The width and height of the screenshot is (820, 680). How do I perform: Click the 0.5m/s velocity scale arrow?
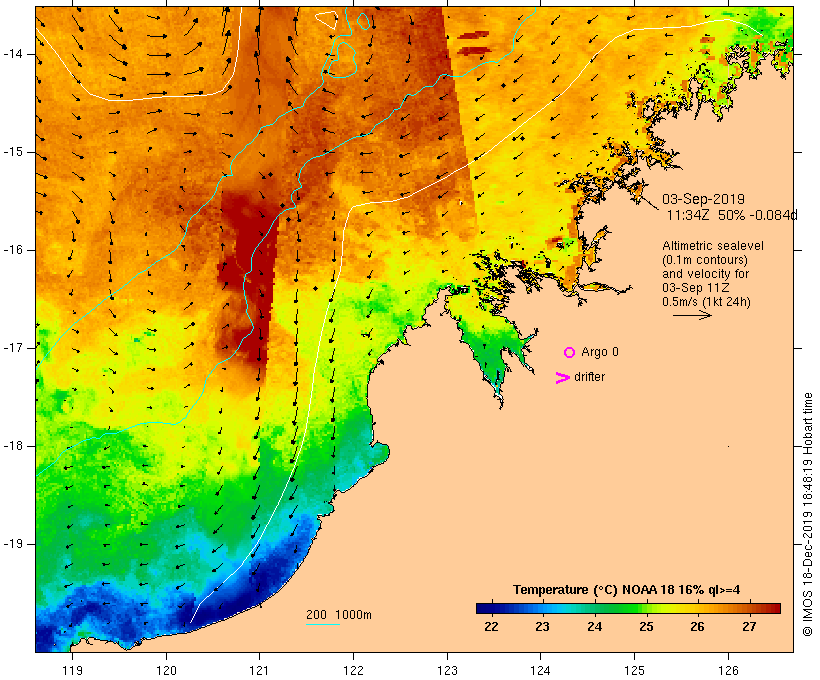tap(692, 315)
